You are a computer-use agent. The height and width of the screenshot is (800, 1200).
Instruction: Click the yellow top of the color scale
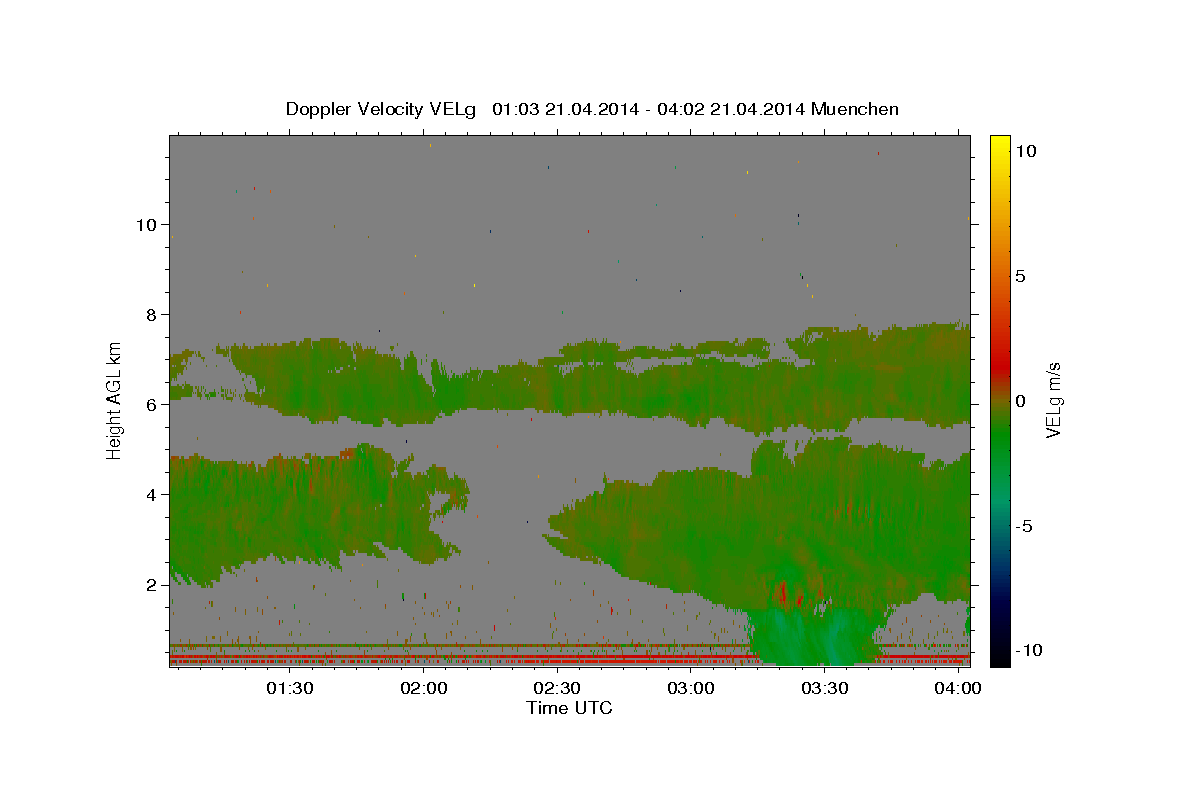click(999, 142)
